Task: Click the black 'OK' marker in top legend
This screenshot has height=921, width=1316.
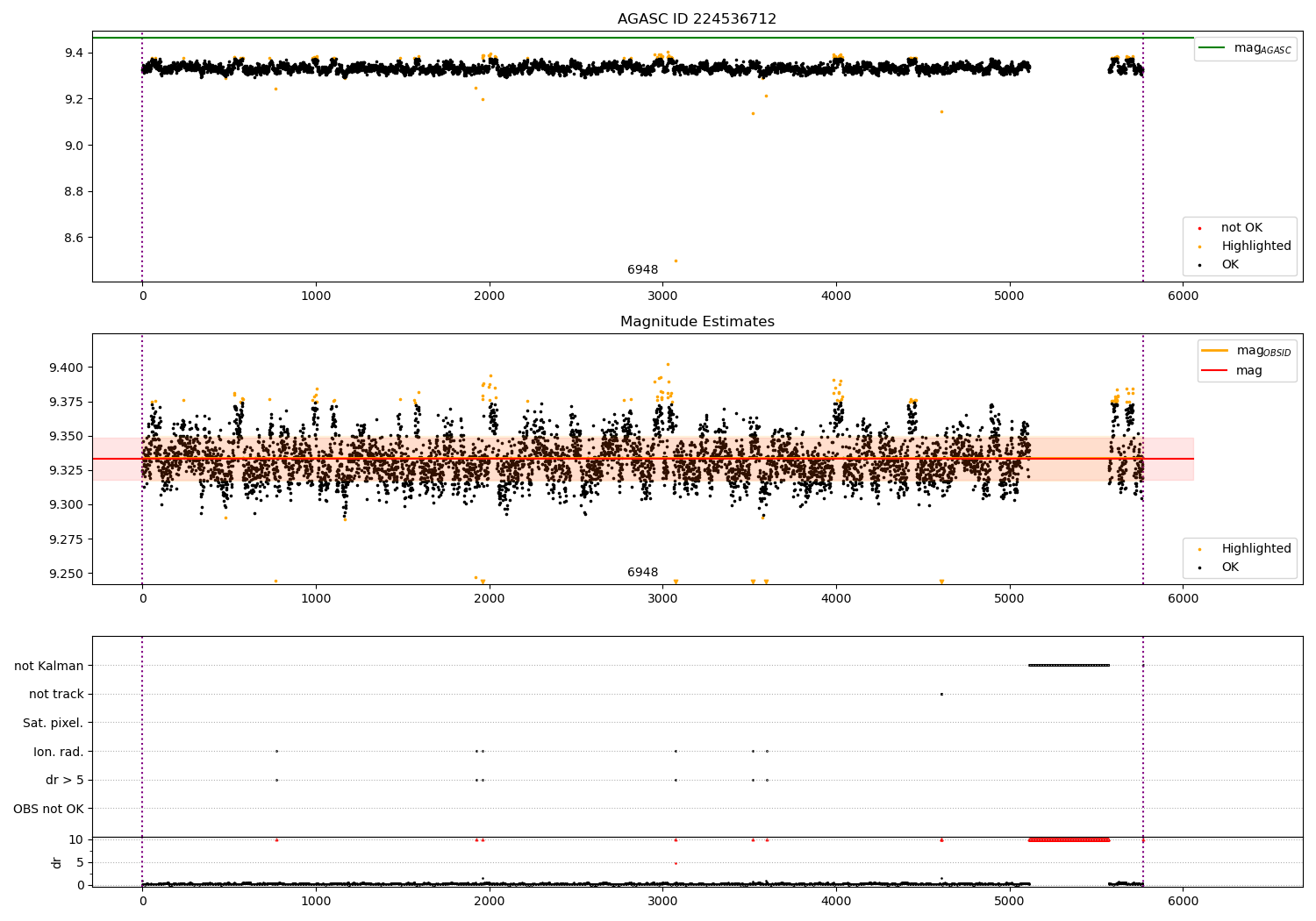Action: (1199, 265)
